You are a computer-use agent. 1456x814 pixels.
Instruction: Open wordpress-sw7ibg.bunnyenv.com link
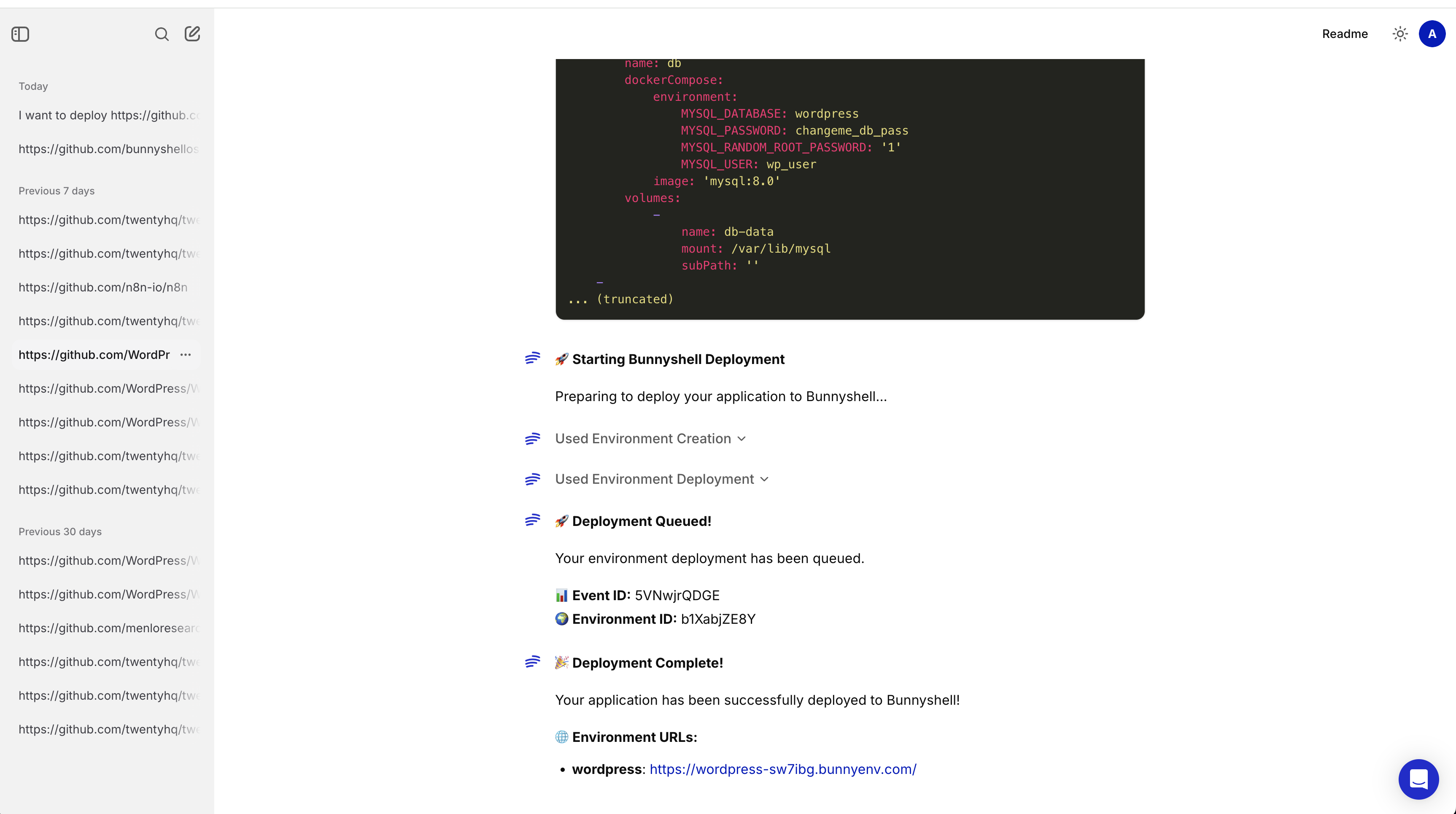783,769
